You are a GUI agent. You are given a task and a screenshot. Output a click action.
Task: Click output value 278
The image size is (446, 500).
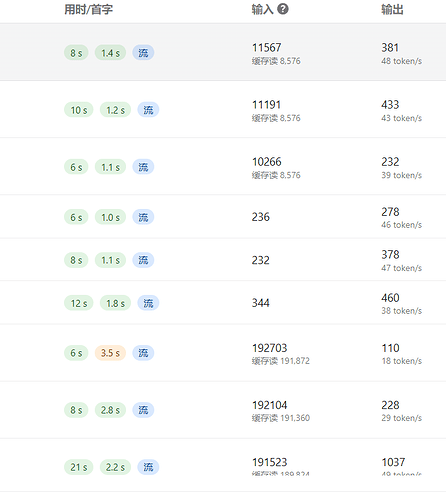390,212
